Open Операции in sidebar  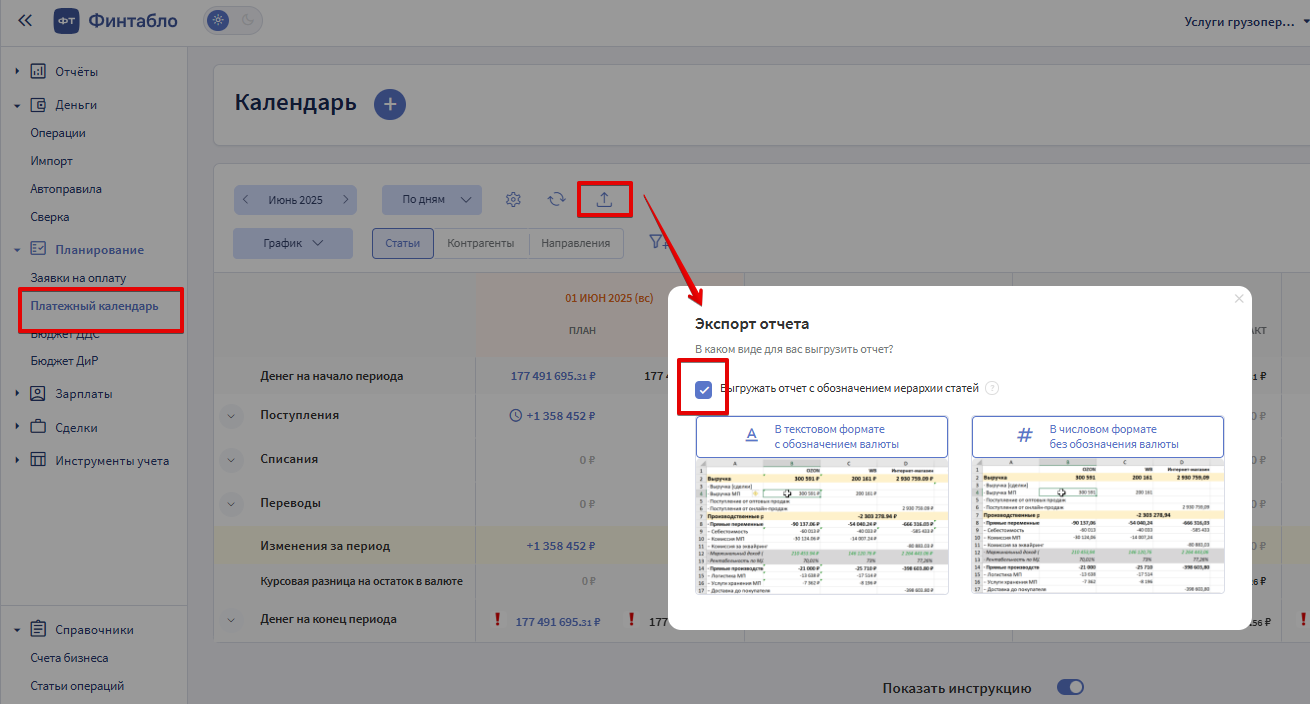(58, 133)
